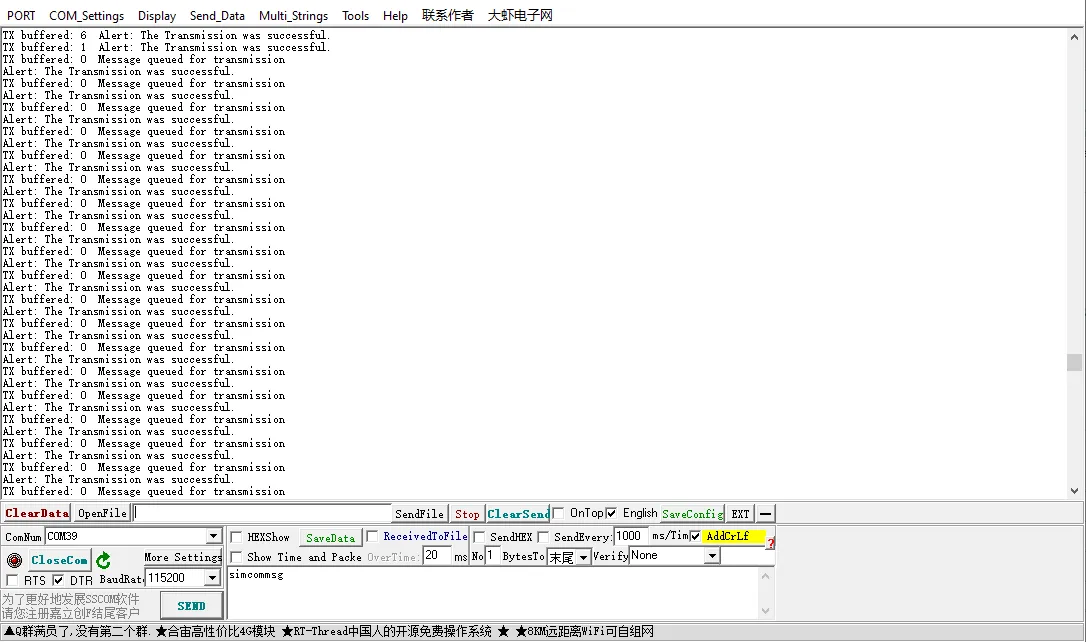Click the minus collapse panel button

[766, 514]
